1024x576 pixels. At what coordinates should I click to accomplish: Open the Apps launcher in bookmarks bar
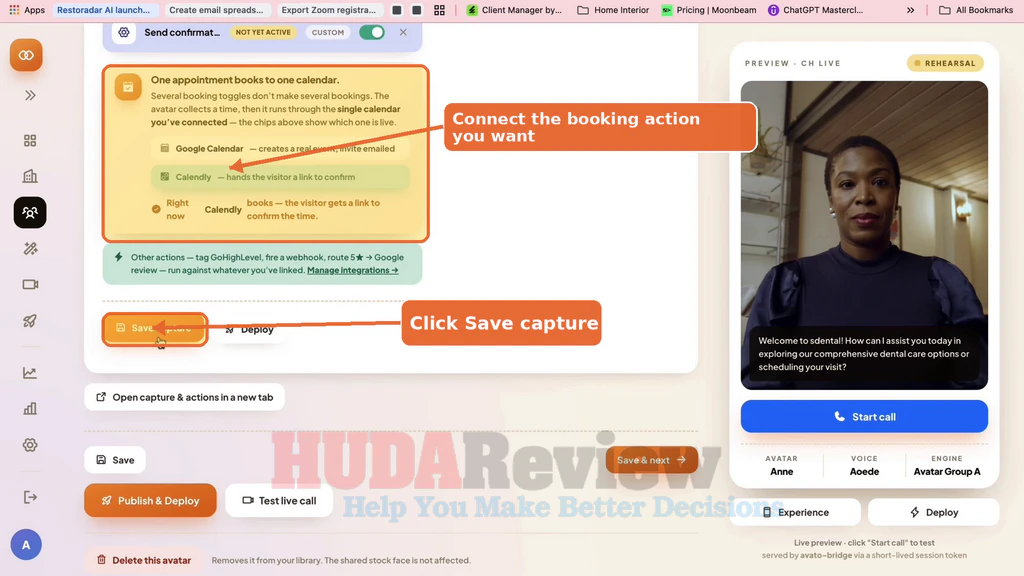click(27, 10)
